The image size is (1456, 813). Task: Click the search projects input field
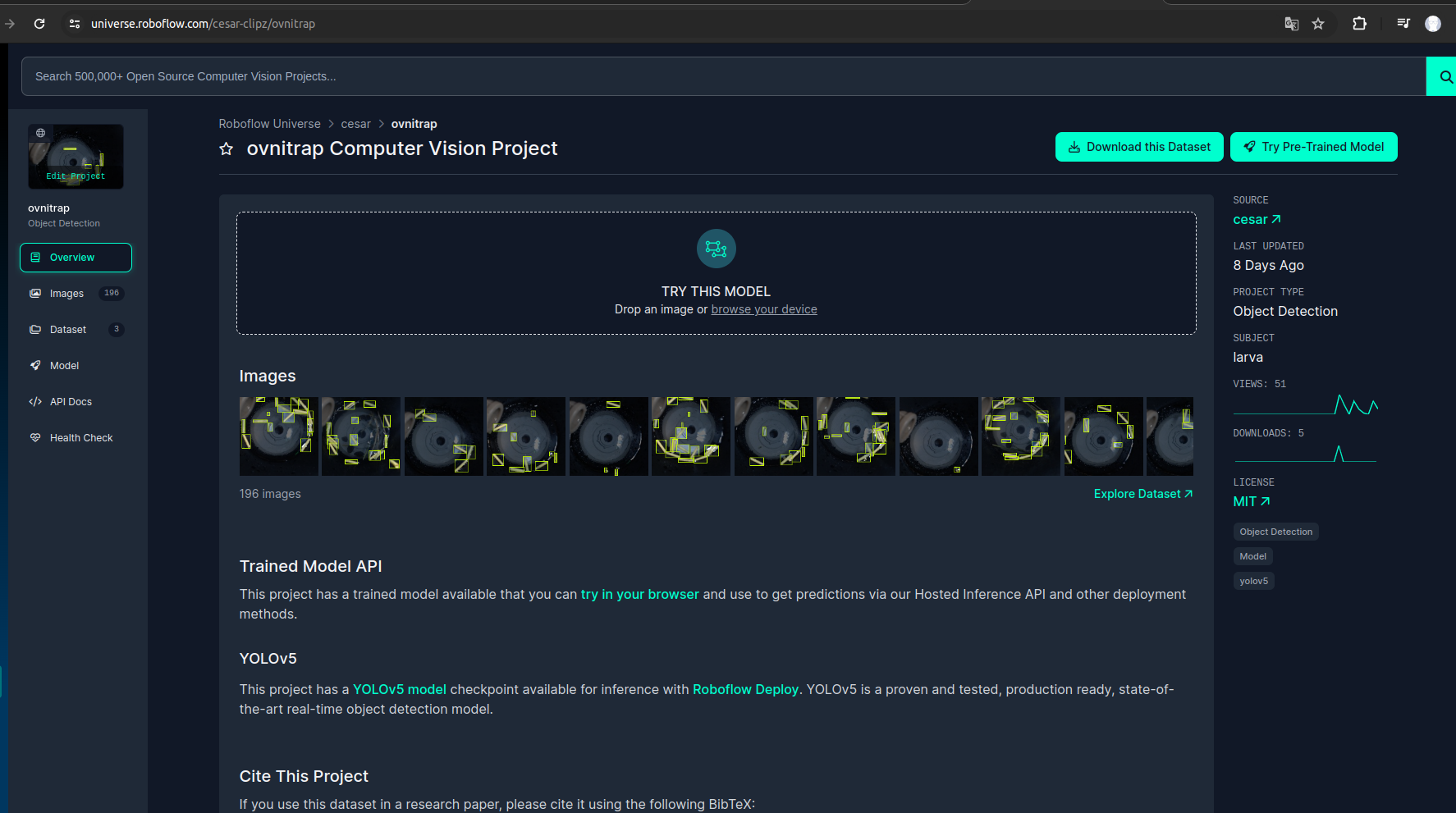click(x=722, y=76)
